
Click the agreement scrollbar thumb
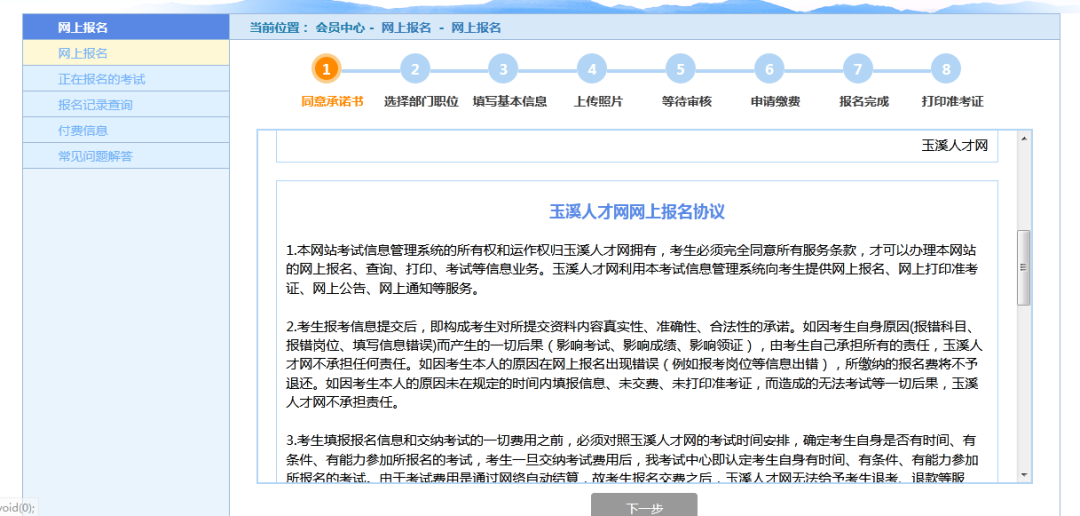pyautogui.click(x=1024, y=267)
